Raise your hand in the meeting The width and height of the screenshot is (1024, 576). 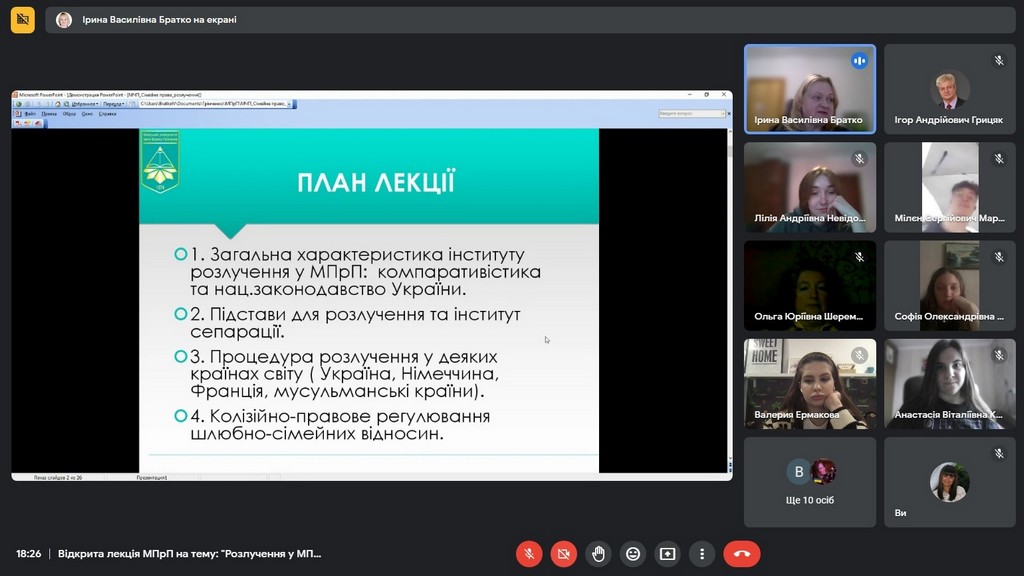(x=598, y=553)
